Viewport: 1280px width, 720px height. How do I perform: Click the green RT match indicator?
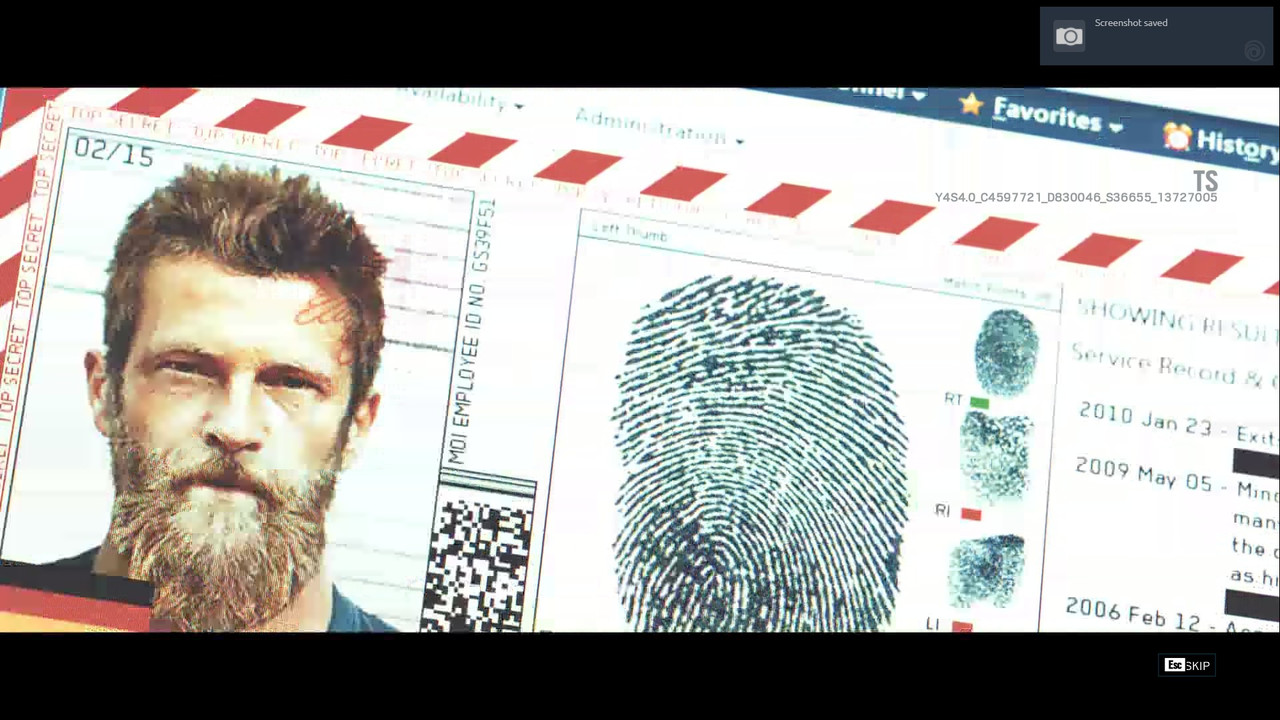click(979, 402)
